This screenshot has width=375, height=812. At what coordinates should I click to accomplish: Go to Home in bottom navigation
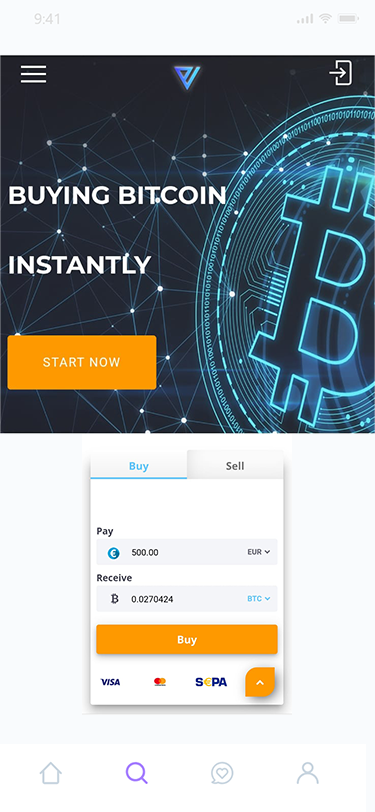[x=51, y=773]
